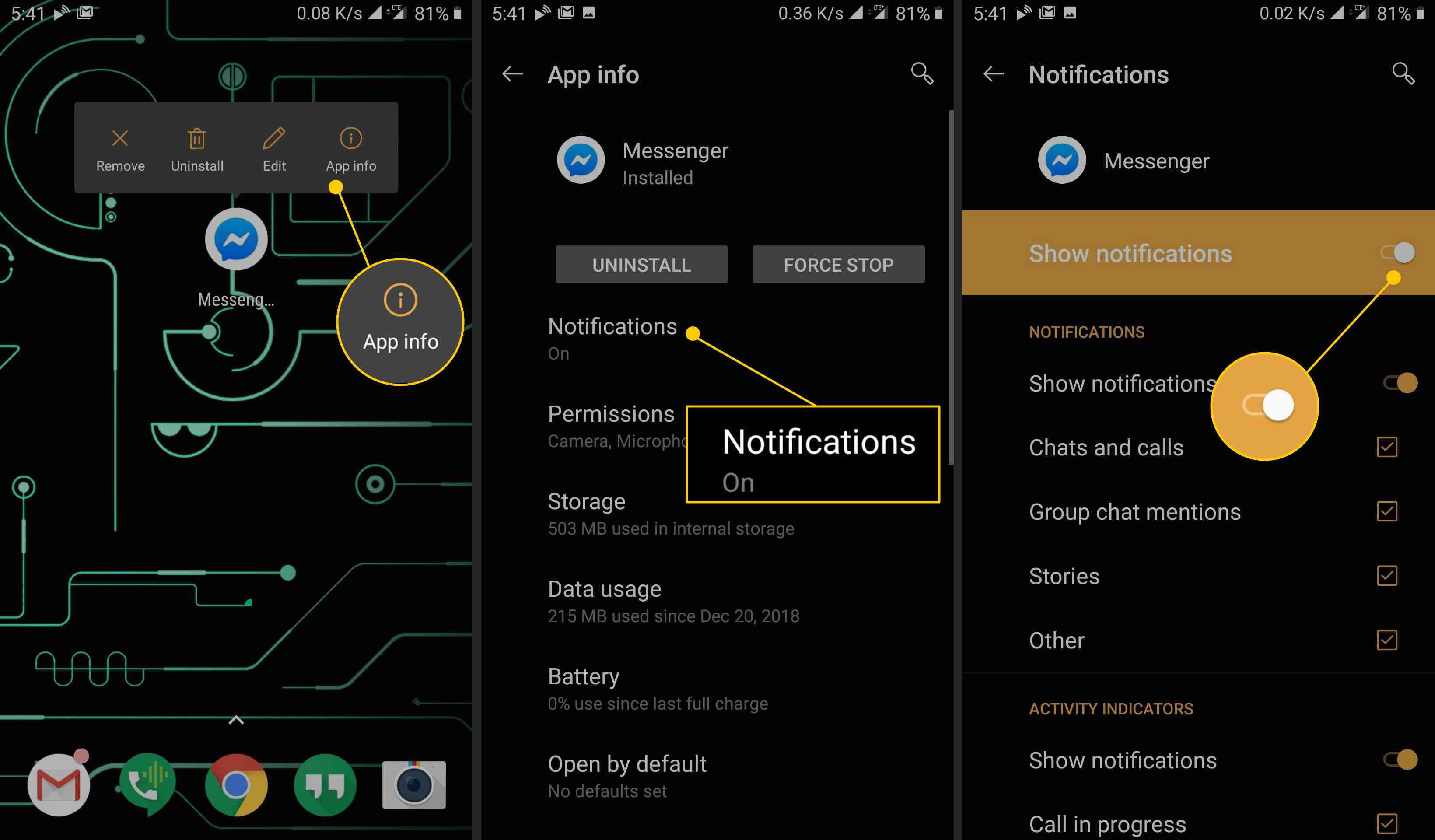Tap back arrow on App info screen

click(x=511, y=73)
